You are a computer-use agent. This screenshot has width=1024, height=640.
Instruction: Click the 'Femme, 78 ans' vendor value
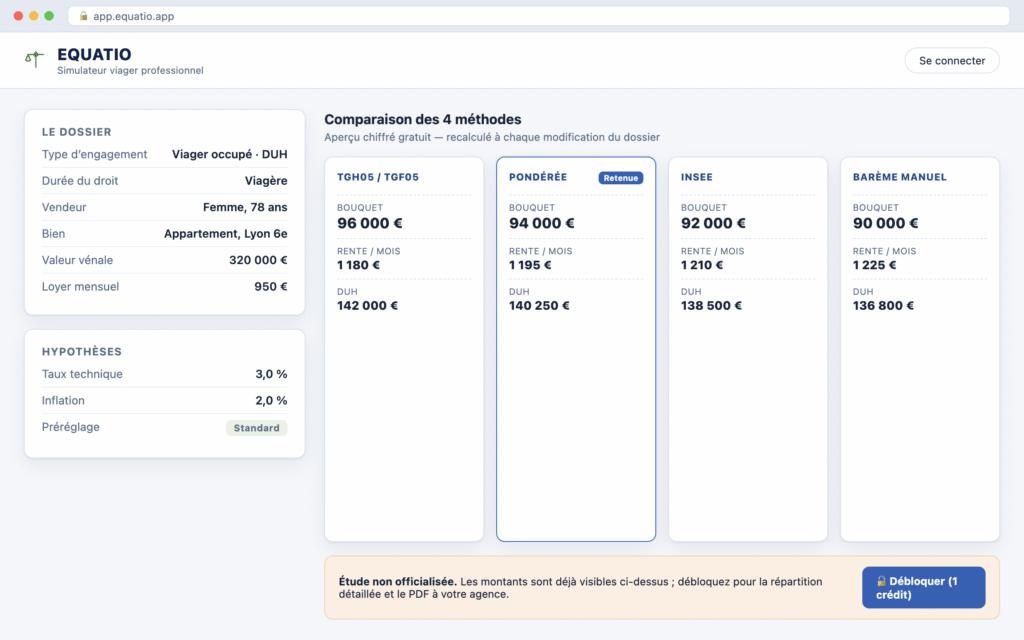pyautogui.click(x=245, y=207)
